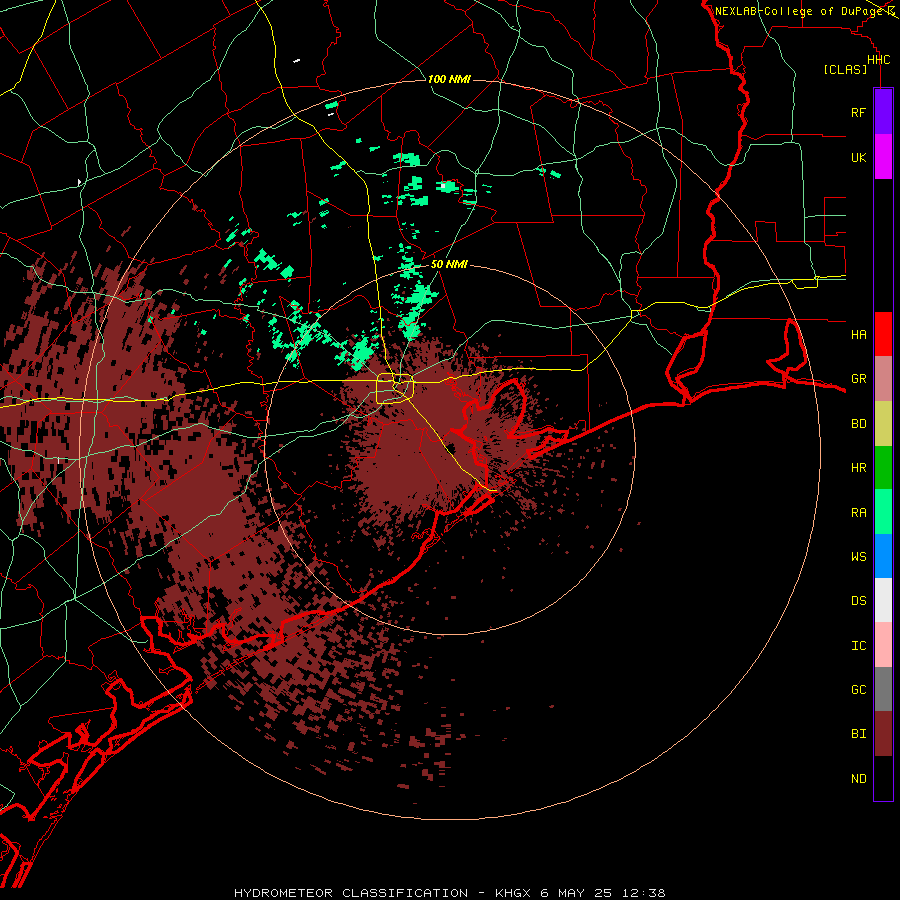Click the DS legend label
This screenshot has width=900, height=900.
pos(858,601)
